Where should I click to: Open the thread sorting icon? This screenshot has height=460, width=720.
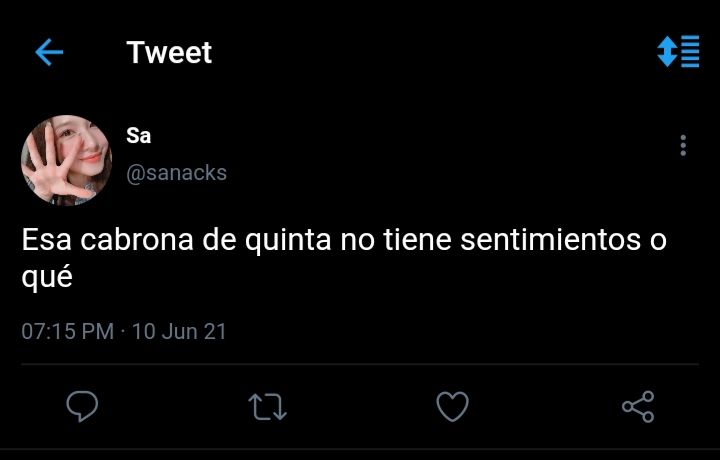point(678,51)
